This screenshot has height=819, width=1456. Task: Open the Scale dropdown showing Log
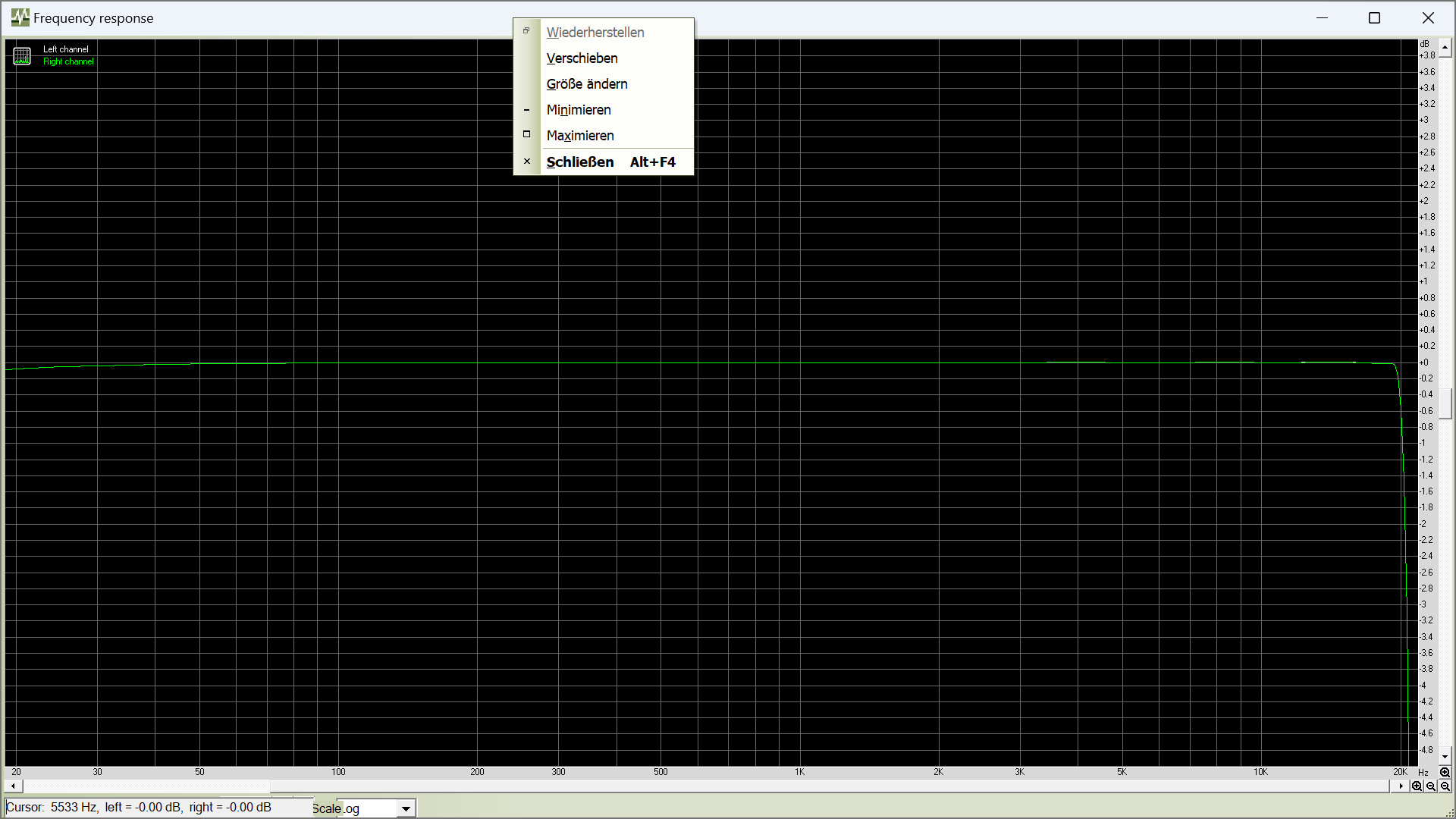pos(406,808)
